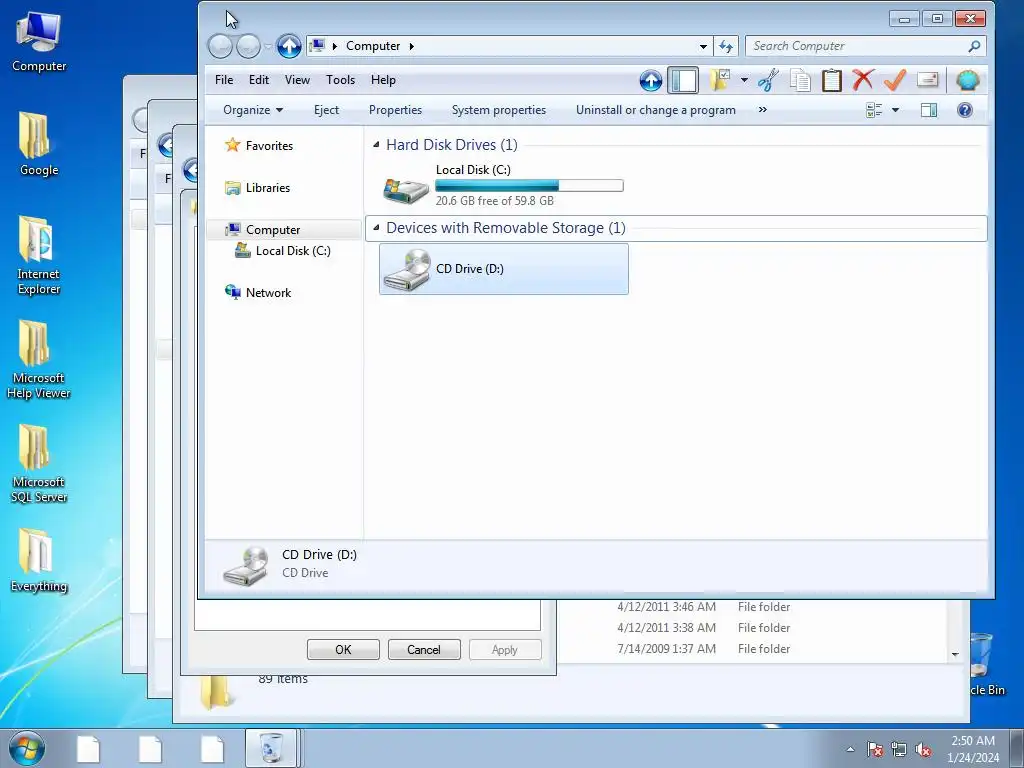The image size is (1024, 768).
Task: Collapse Devices with Removable Storage group
Action: 376,227
